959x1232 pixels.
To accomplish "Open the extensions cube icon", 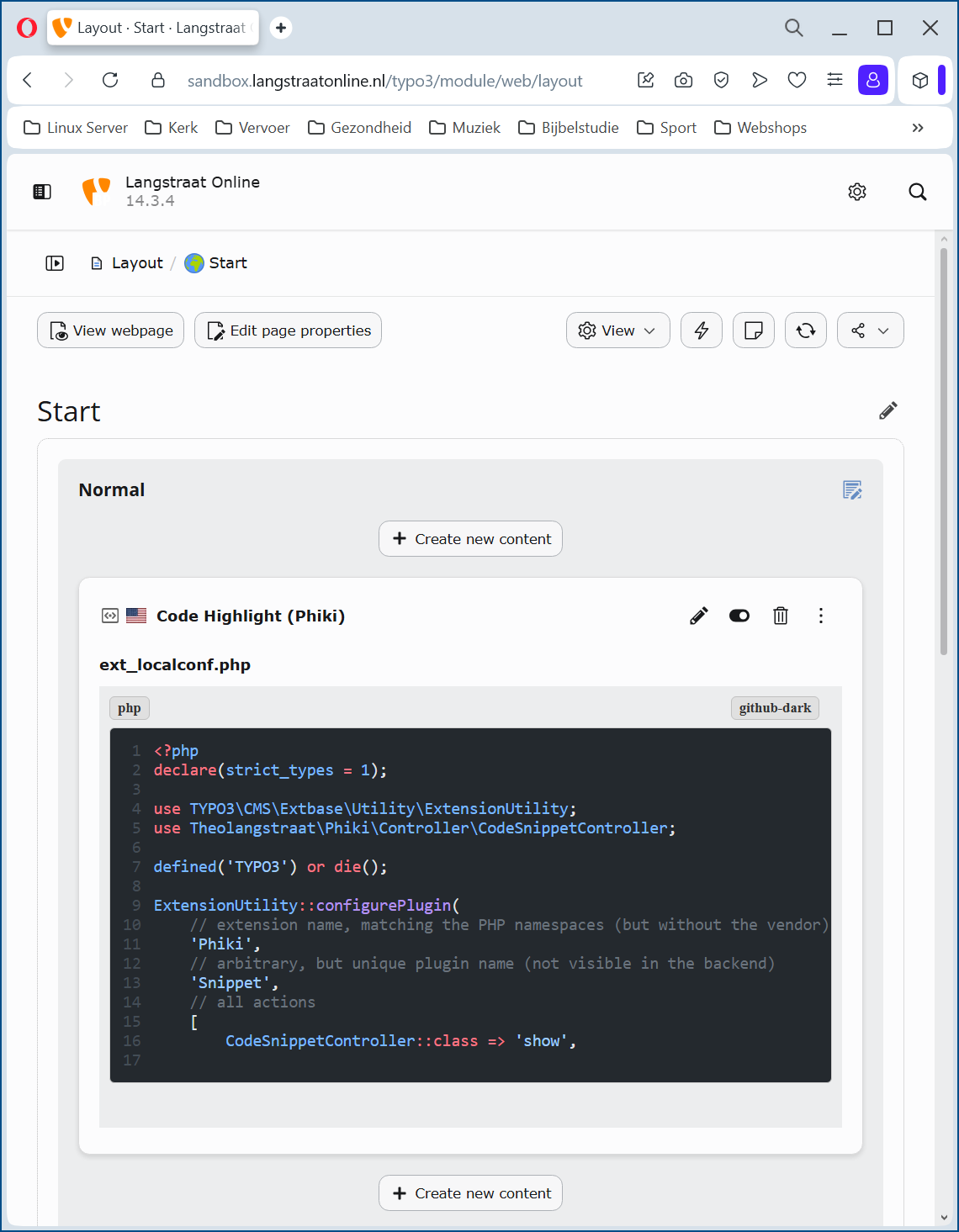I will (920, 80).
